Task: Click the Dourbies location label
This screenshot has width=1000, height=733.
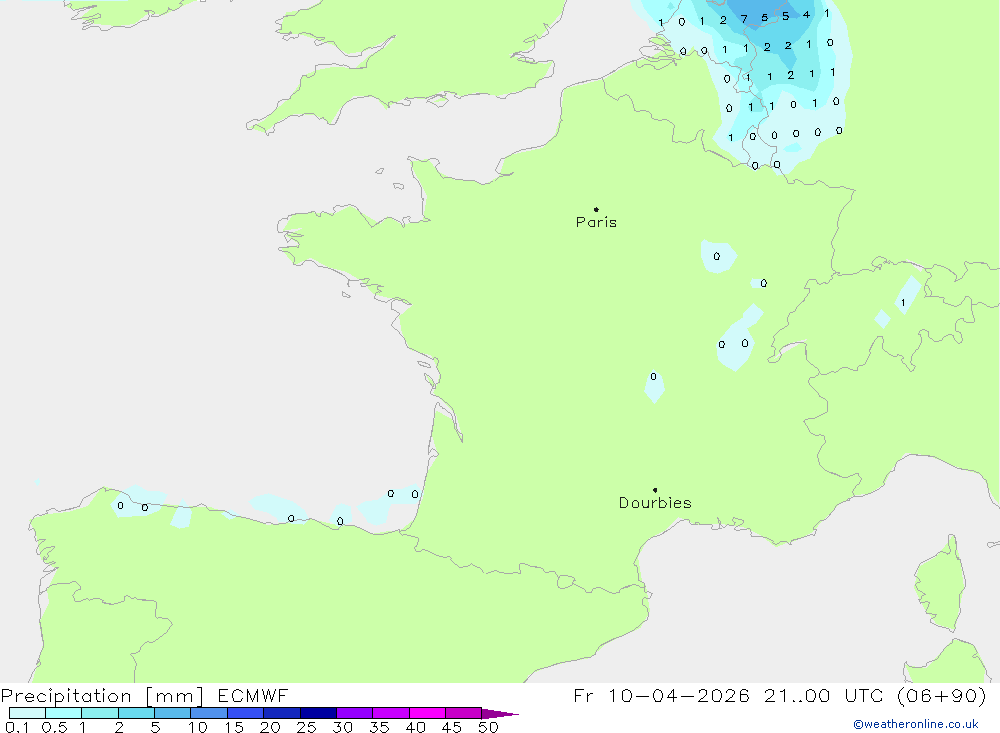Action: pos(655,503)
